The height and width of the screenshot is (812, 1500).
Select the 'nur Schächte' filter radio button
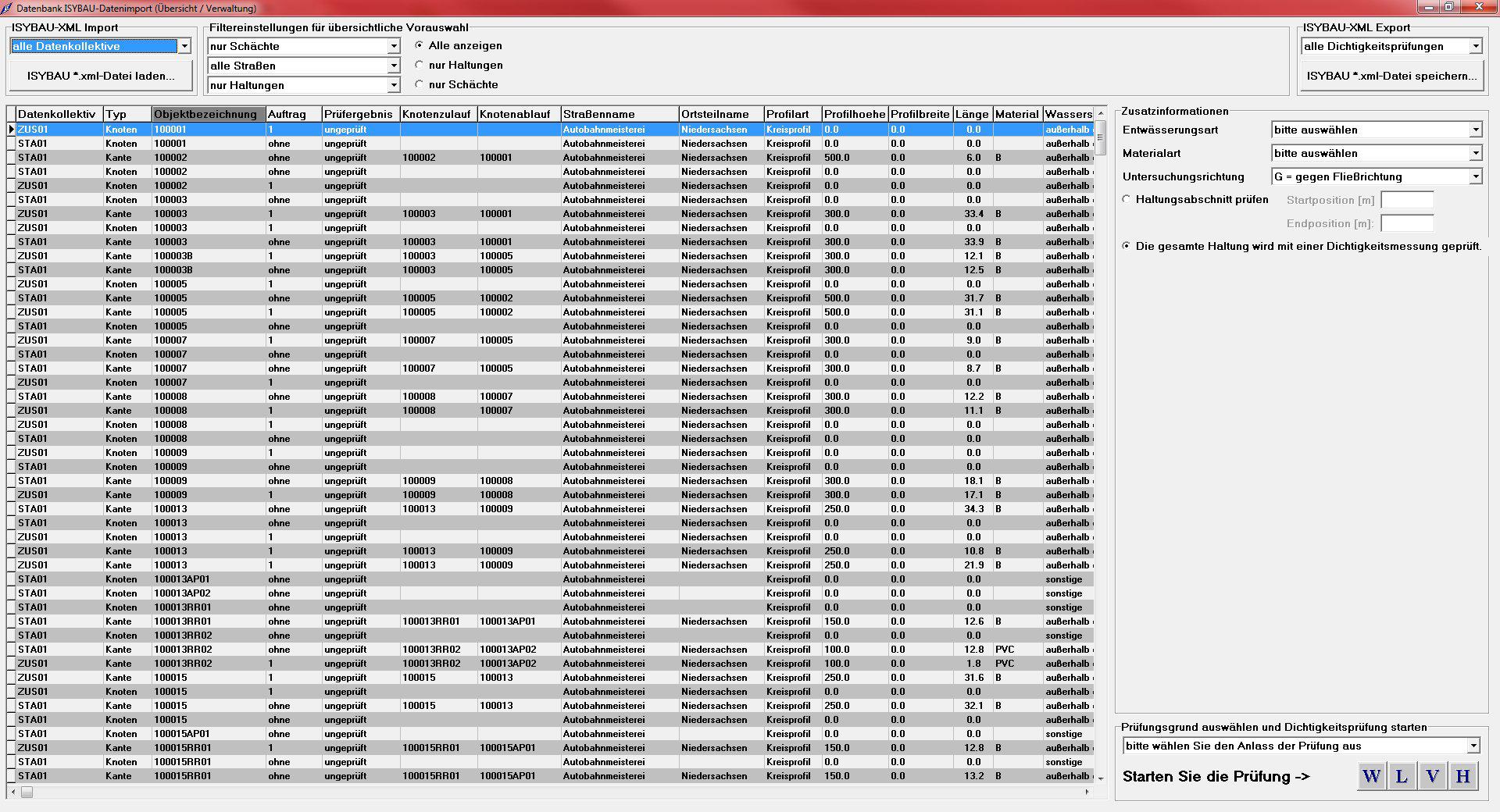point(420,84)
